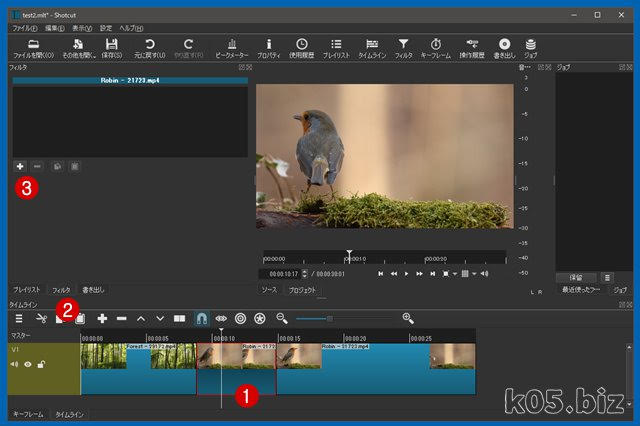Switch to the プロジェクト player tab
Image resolution: width=640 pixels, height=426 pixels.
point(303,289)
